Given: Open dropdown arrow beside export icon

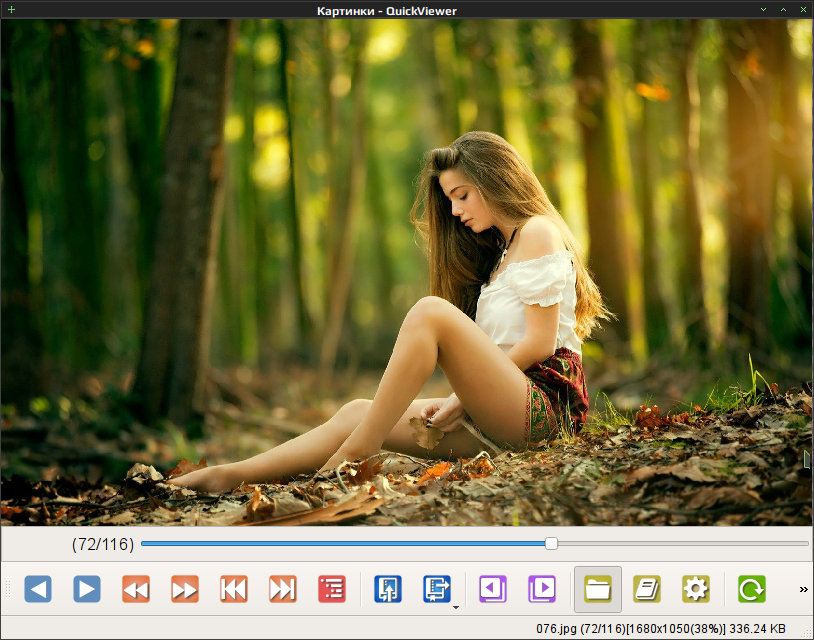Looking at the screenshot, I should [x=456, y=607].
